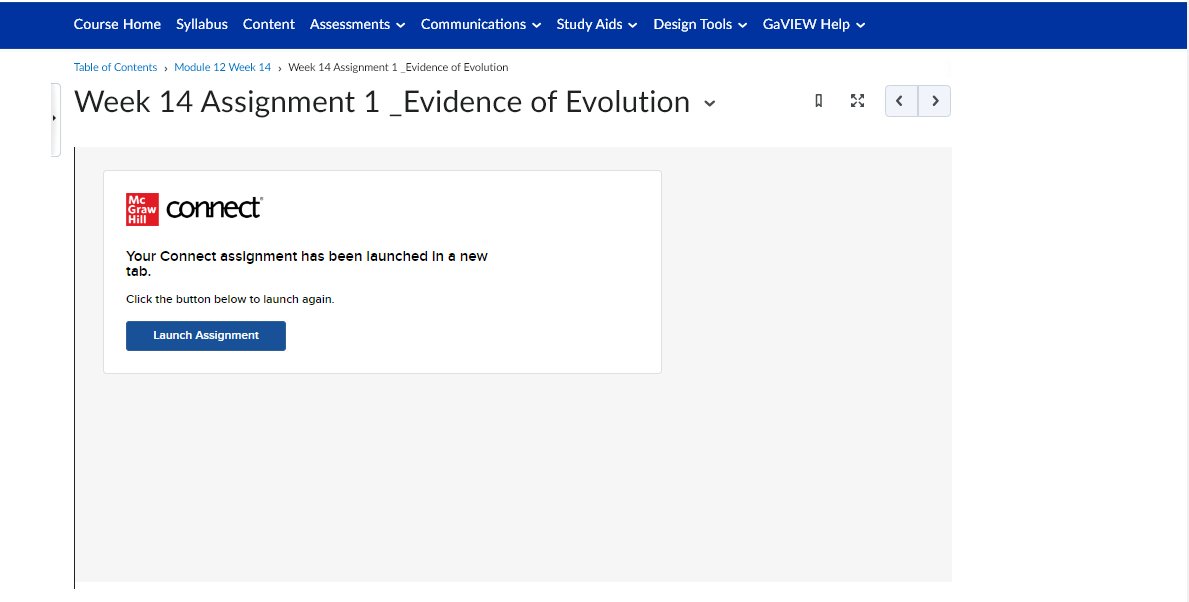The width and height of the screenshot is (1189, 602).
Task: Open the GaVIEW Help dropdown menu
Action: point(814,24)
